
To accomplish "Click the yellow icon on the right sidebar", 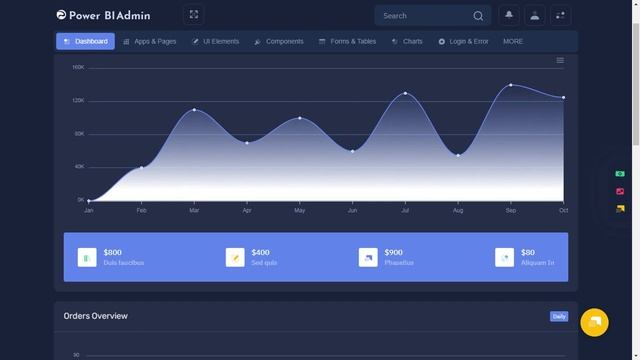I will coord(620,209).
